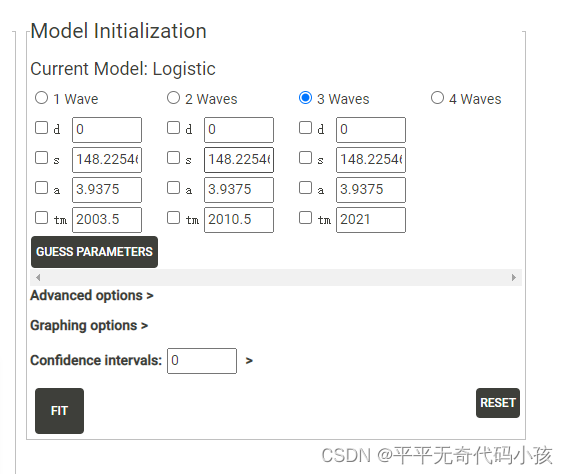Image resolution: width=568 pixels, height=474 pixels.
Task: Toggle the a checkbox in first wave
Action: click(x=41, y=188)
